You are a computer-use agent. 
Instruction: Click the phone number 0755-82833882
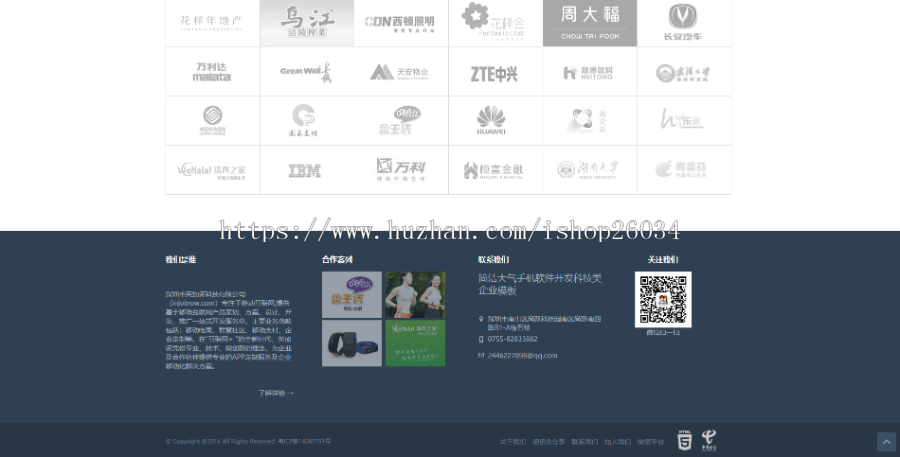[513, 339]
